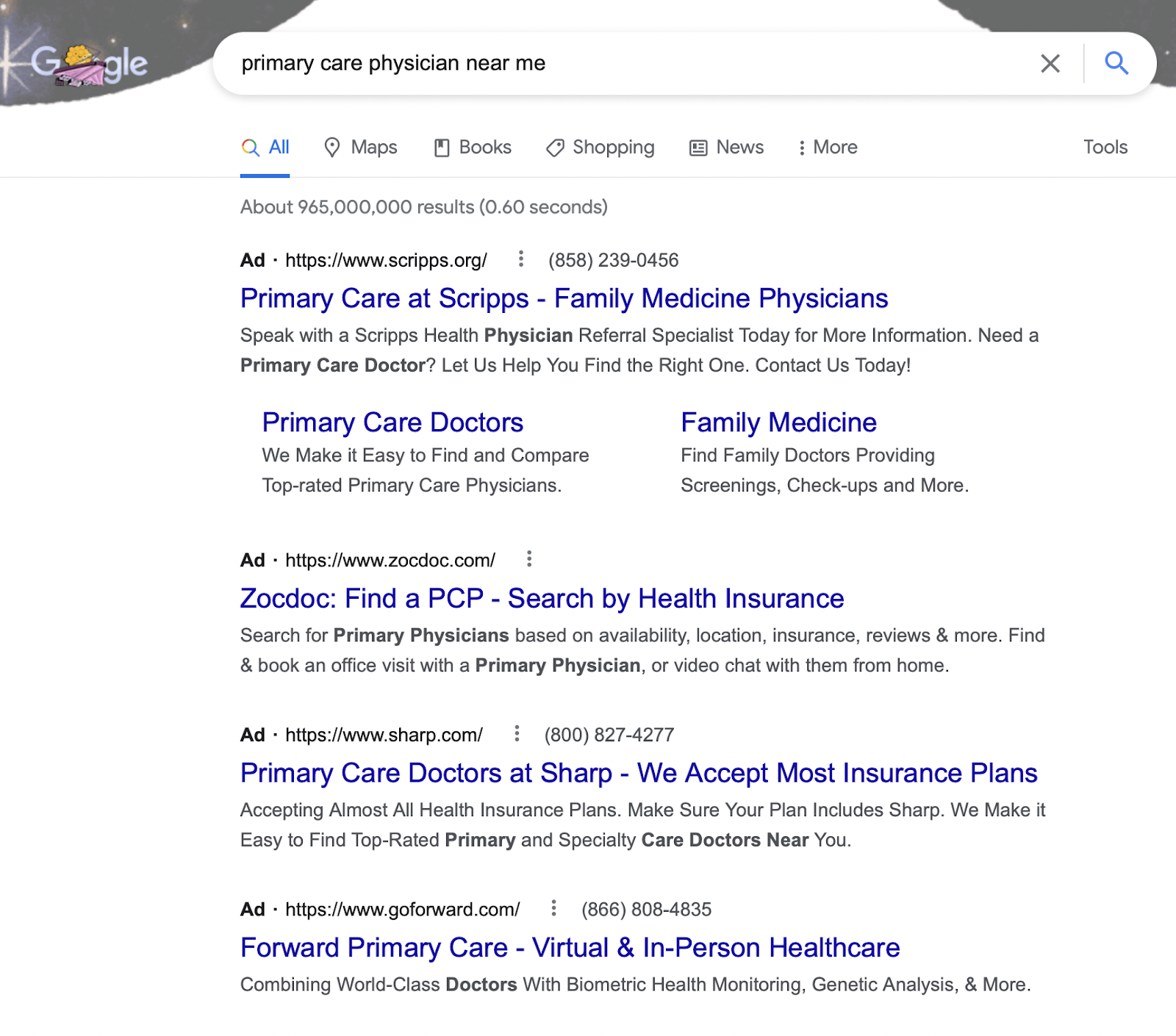Expand the More search categories menu
This screenshot has height=1036, width=1176.
click(x=828, y=147)
